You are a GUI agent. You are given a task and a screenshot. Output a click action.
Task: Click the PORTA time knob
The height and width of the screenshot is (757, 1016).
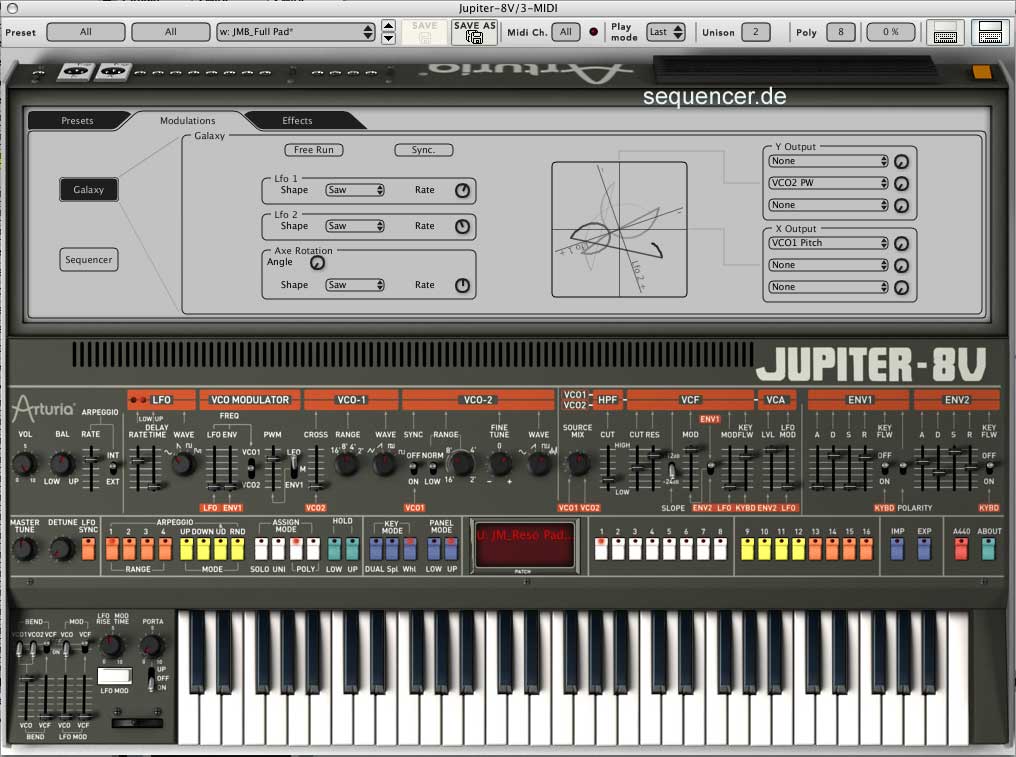click(152, 646)
